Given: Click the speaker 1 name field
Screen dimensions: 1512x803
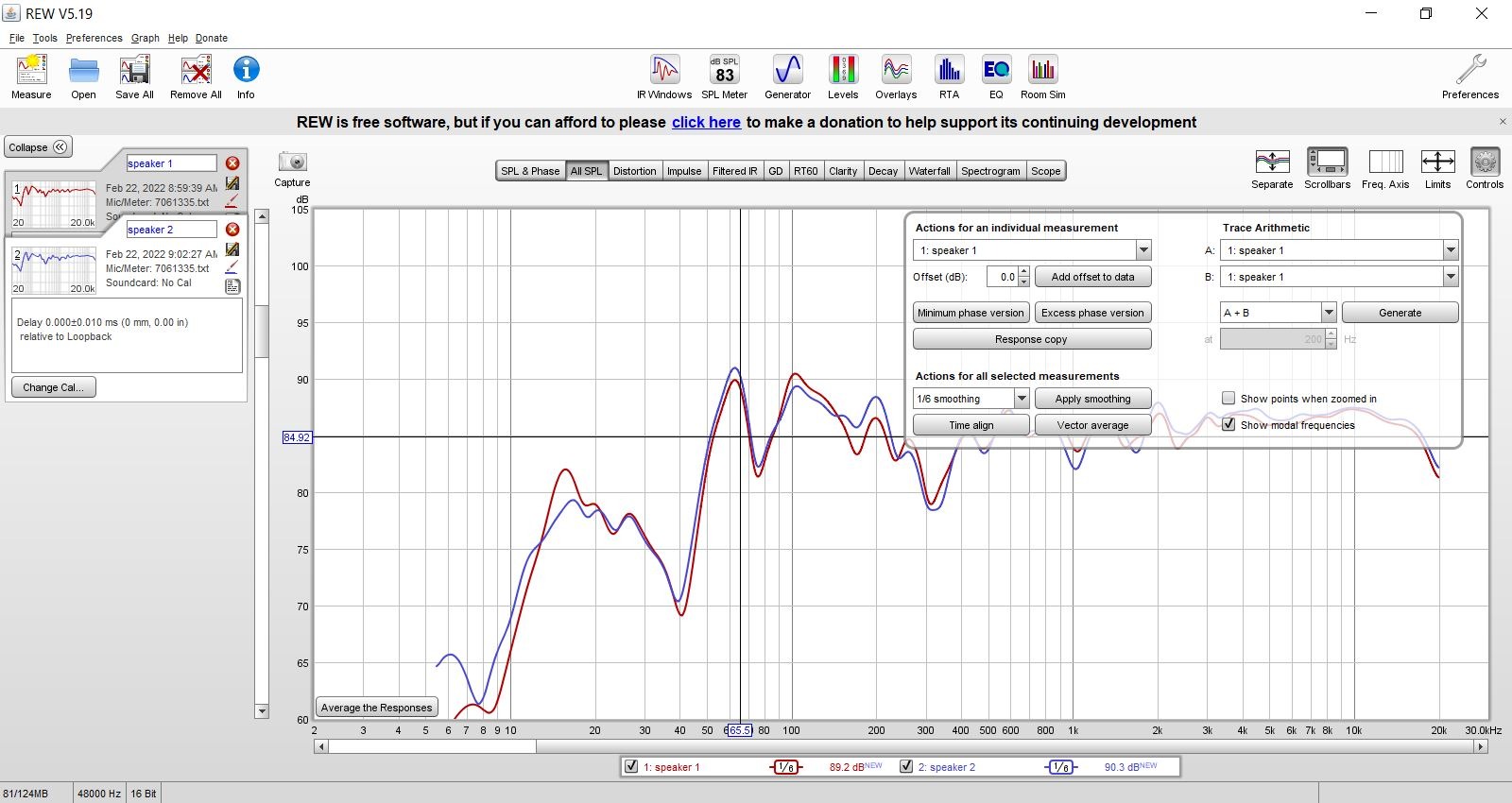Looking at the screenshot, I should point(171,163).
